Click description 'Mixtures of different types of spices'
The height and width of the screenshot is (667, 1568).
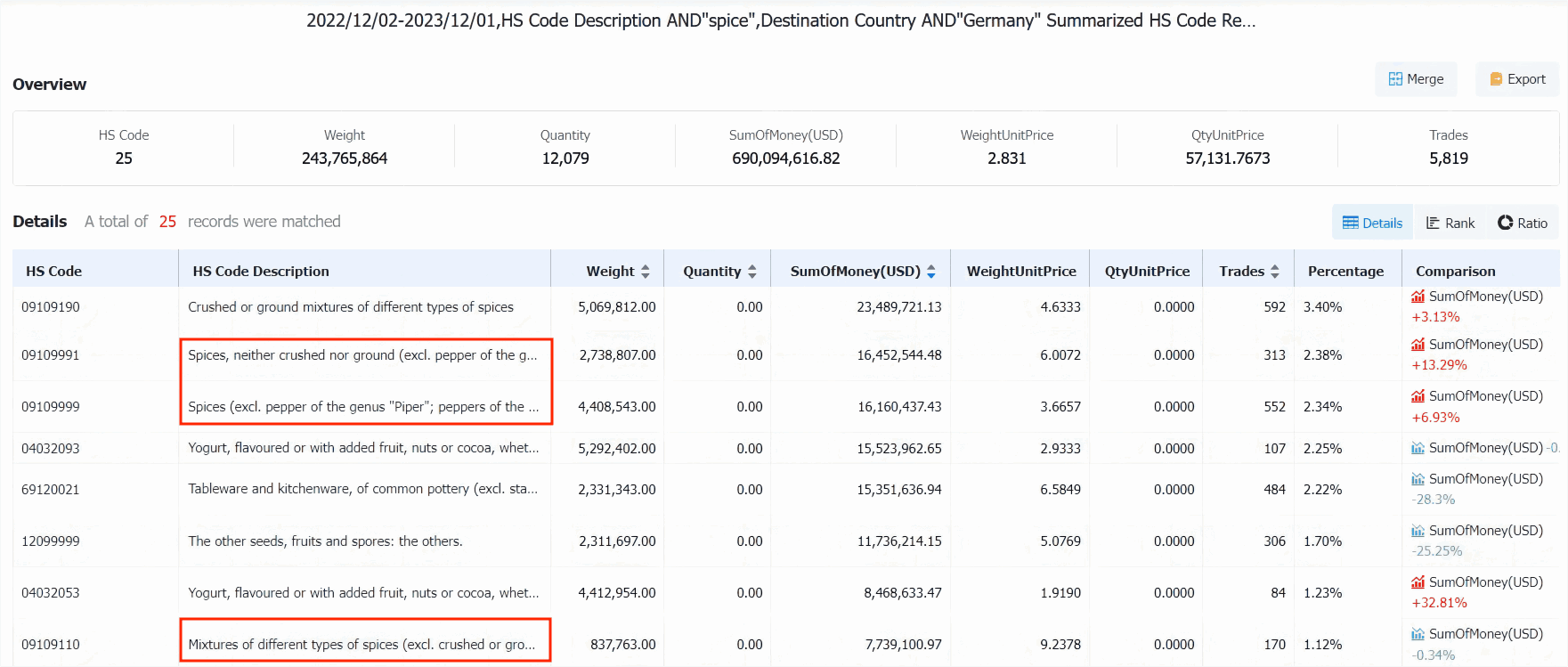coord(362,645)
